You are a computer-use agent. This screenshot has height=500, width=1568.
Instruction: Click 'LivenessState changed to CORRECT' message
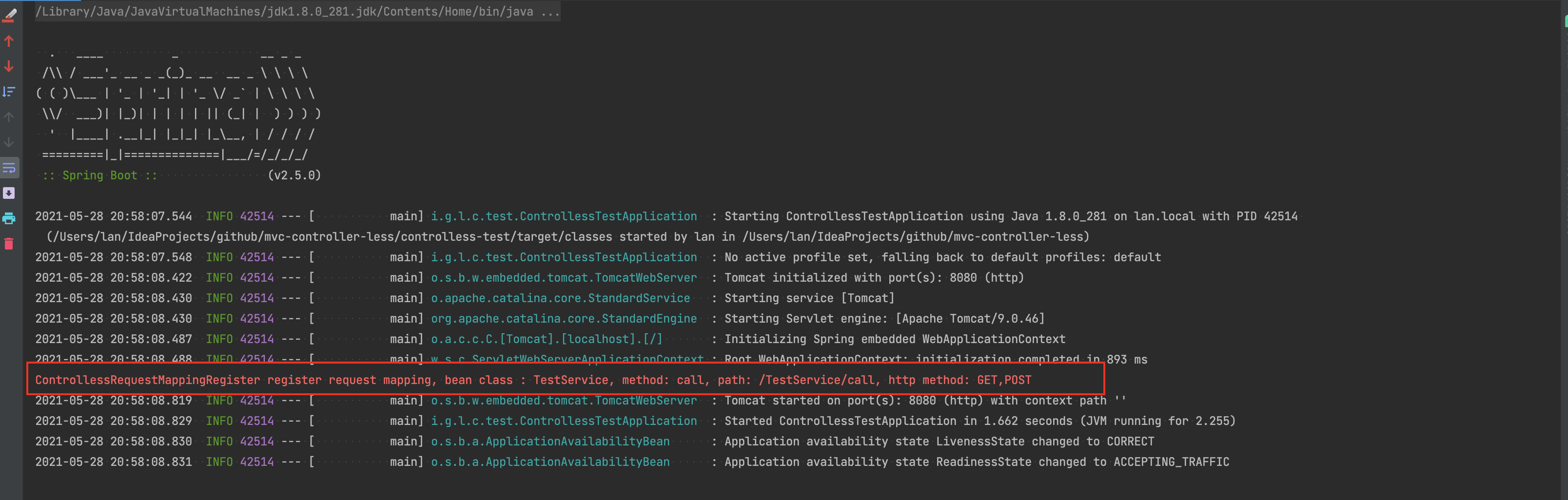(x=939, y=442)
